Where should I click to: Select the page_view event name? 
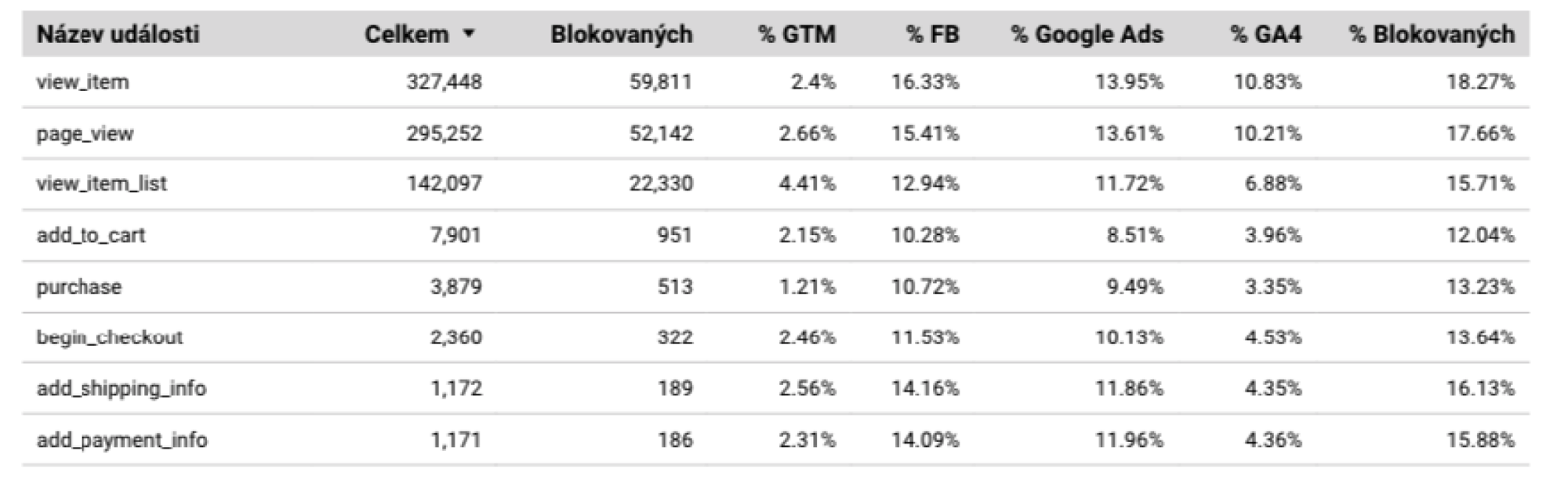click(85, 134)
